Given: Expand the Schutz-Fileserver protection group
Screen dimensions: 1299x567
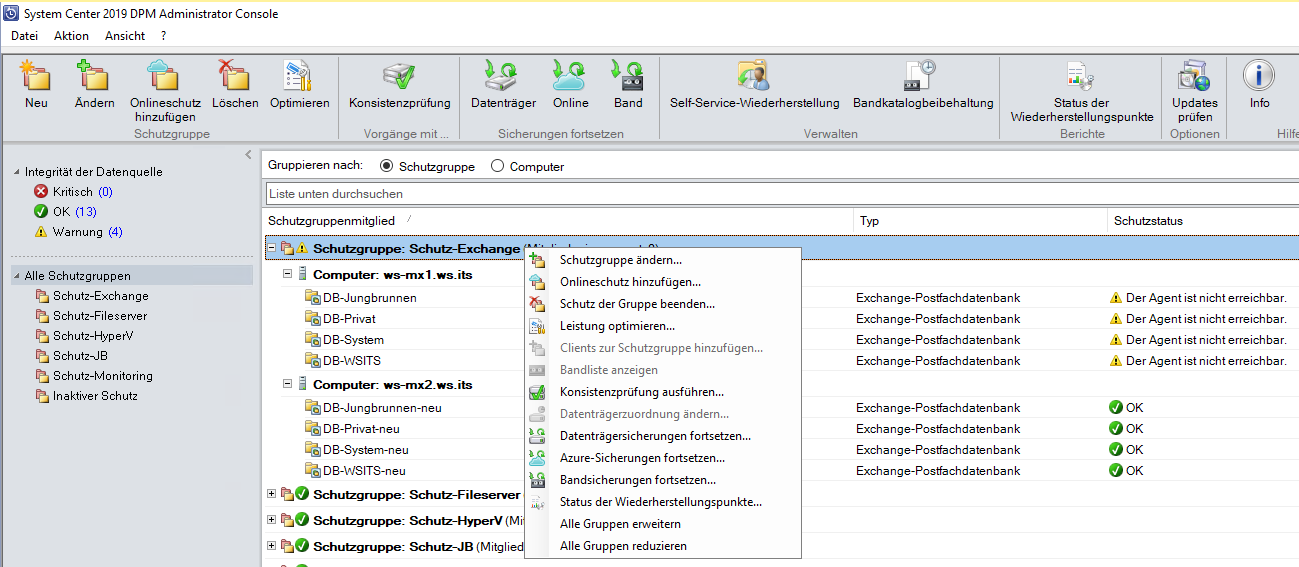Looking at the screenshot, I should (271, 494).
